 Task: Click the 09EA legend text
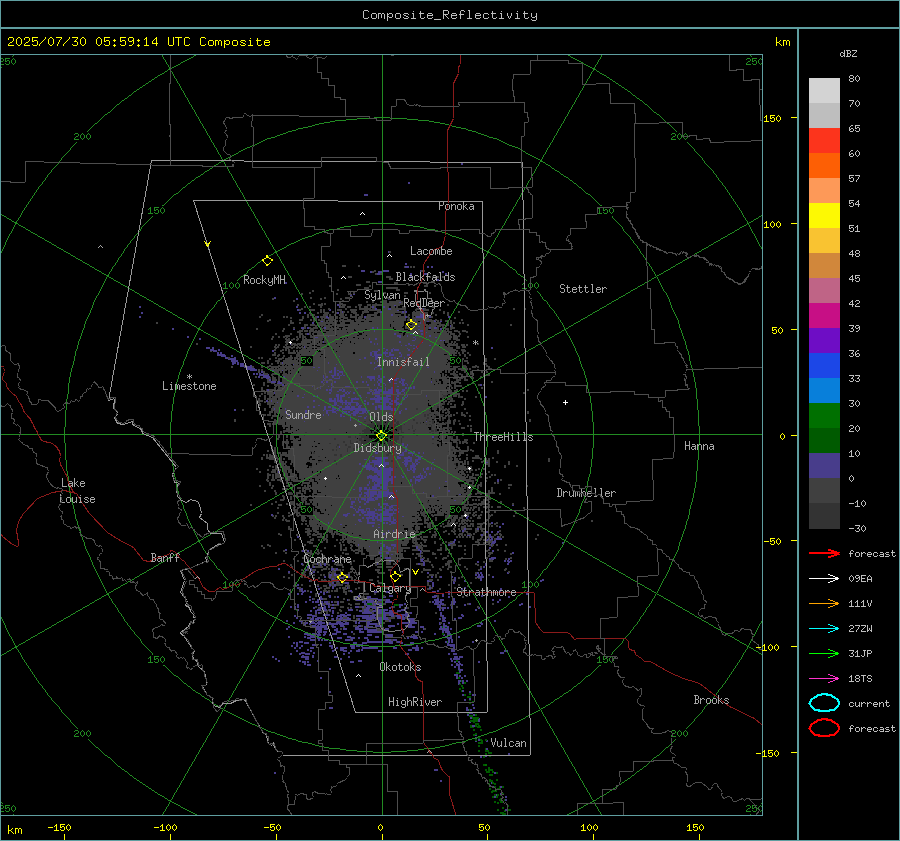point(860,579)
